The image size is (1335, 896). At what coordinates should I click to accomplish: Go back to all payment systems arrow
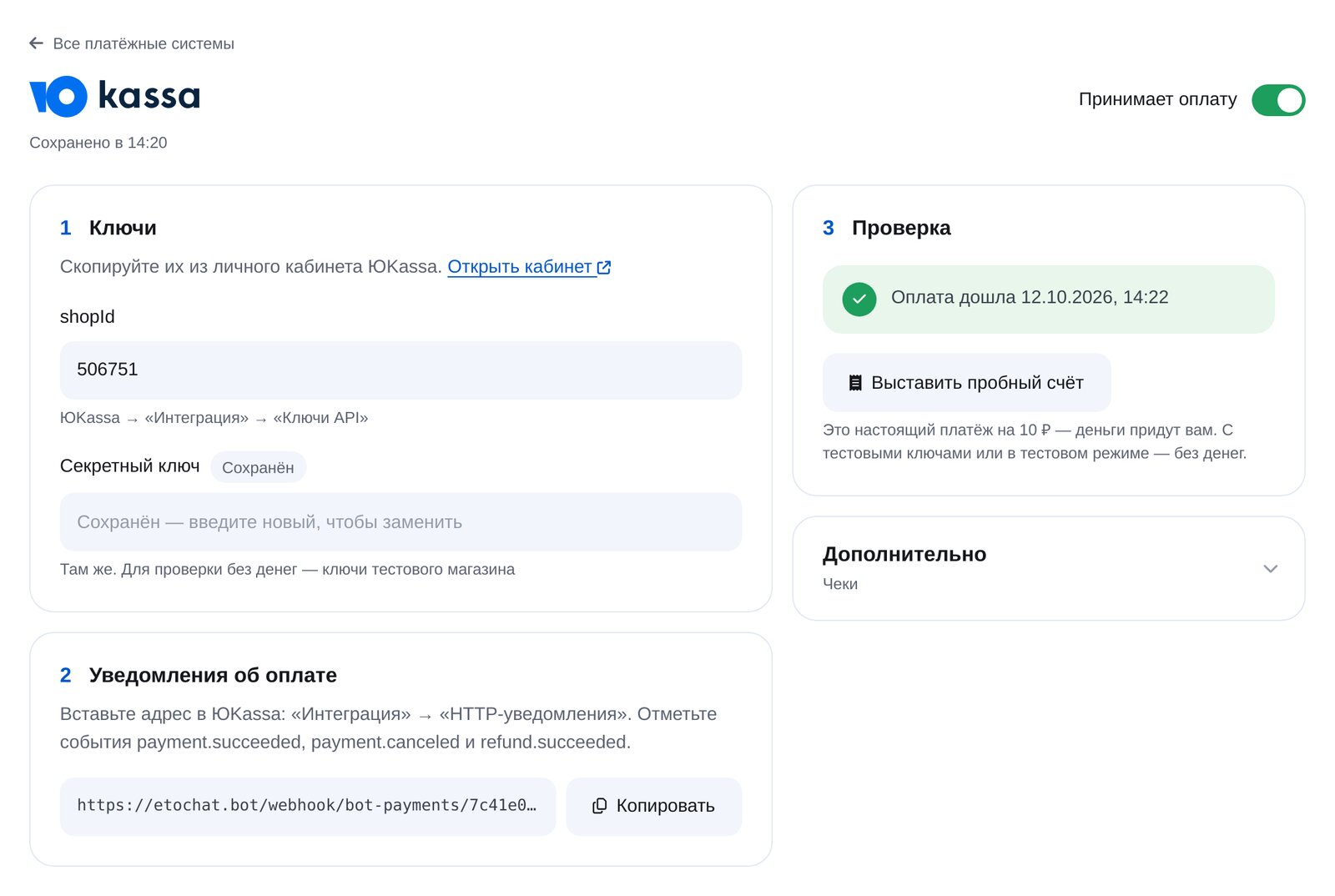[x=36, y=43]
